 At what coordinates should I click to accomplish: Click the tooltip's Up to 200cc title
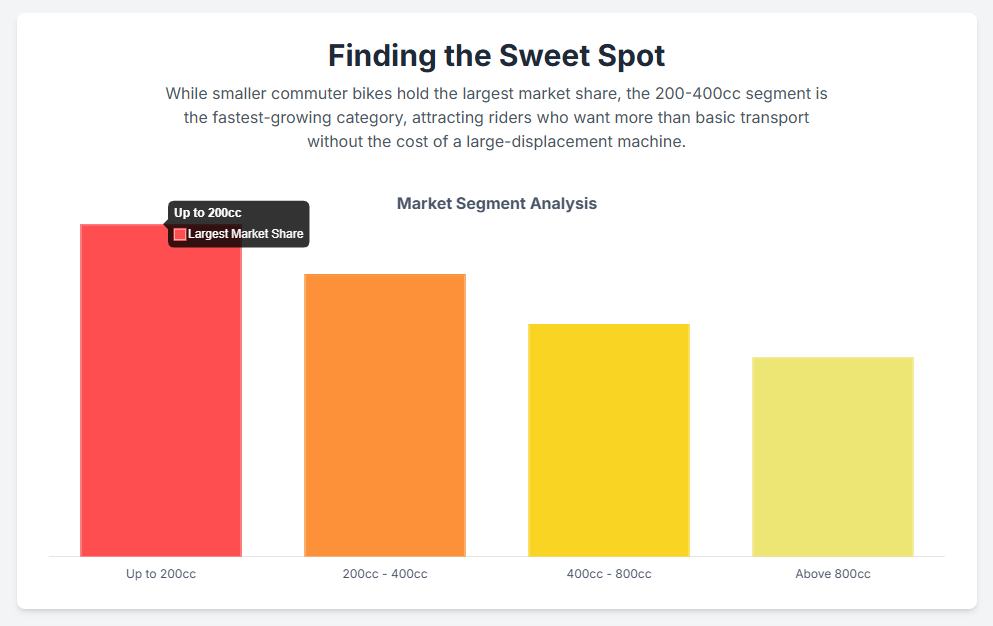208,213
